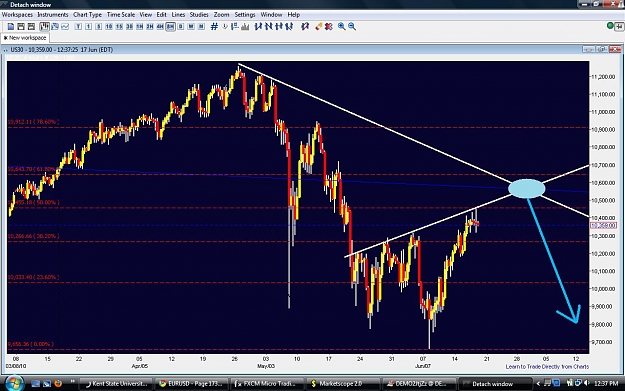Screen dimensions: 625x391
Task: Select the 10 minute time scale button
Action: tap(109, 27)
